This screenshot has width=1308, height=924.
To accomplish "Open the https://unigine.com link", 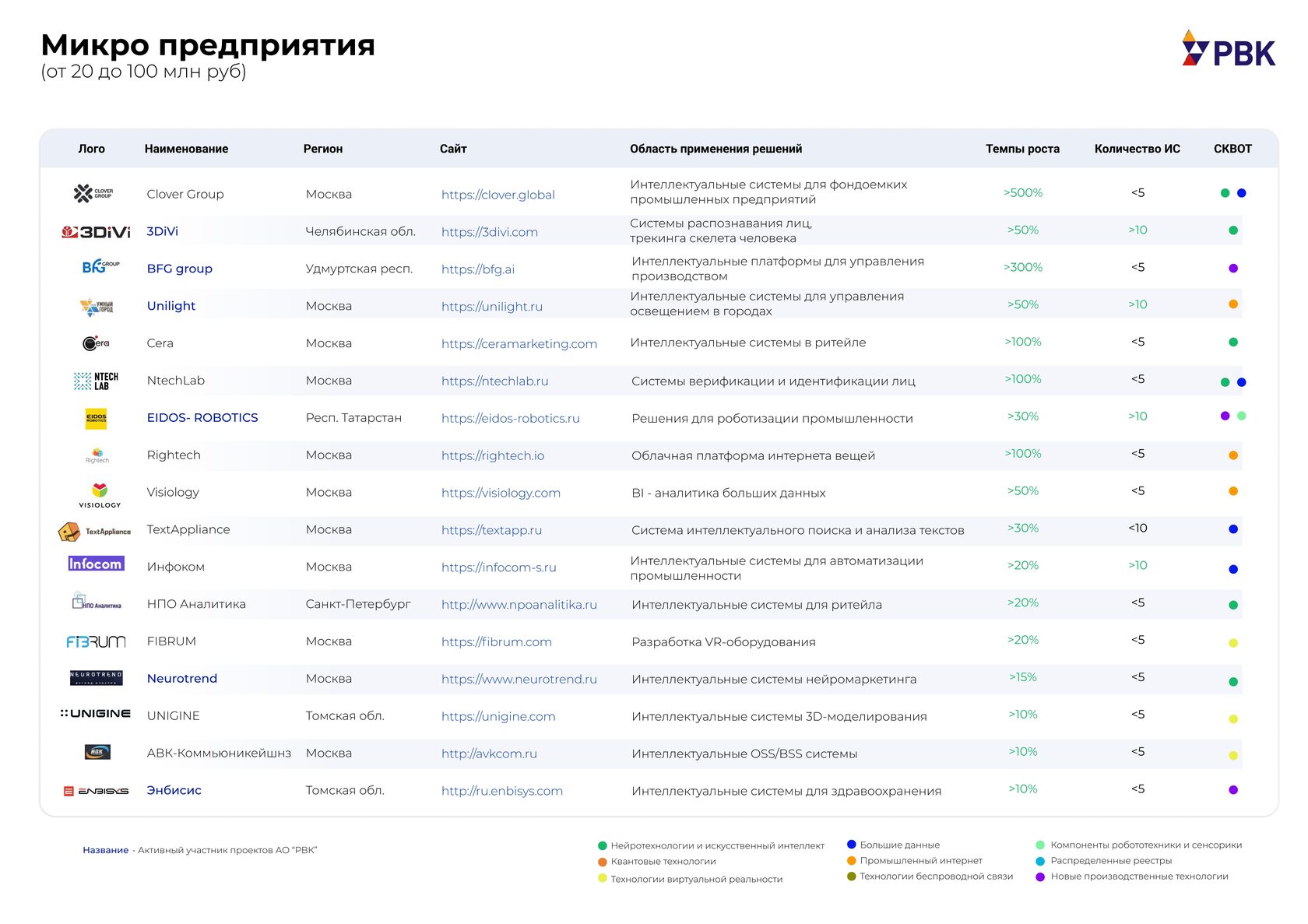I will click(x=498, y=717).
